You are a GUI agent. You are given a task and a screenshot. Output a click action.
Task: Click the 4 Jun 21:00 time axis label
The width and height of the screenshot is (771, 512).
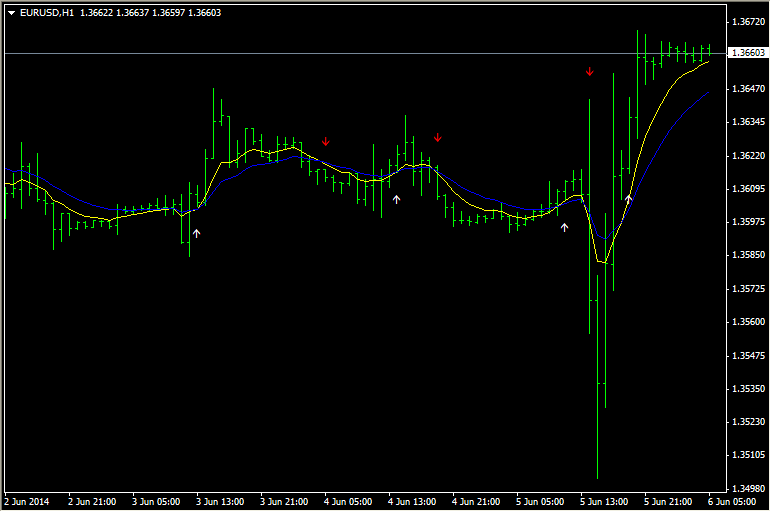[x=476, y=502]
